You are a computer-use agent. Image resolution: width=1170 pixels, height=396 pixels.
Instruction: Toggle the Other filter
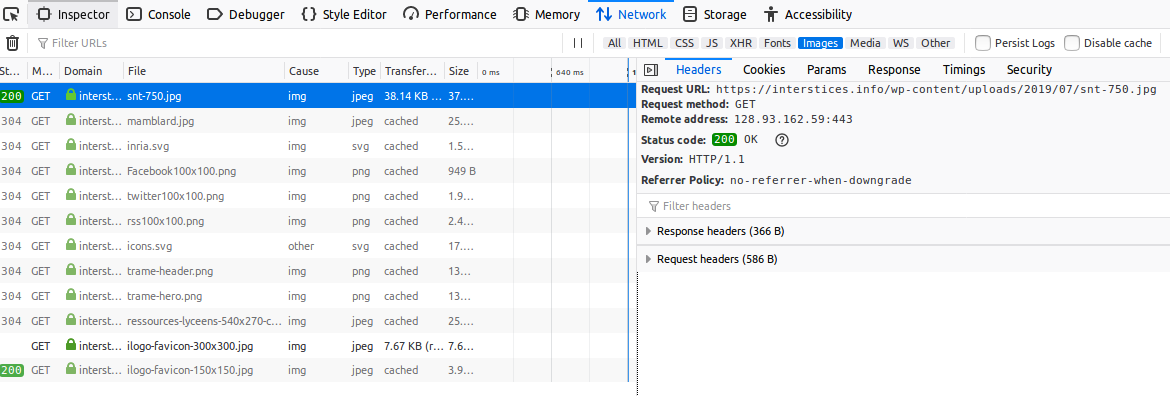click(x=936, y=43)
